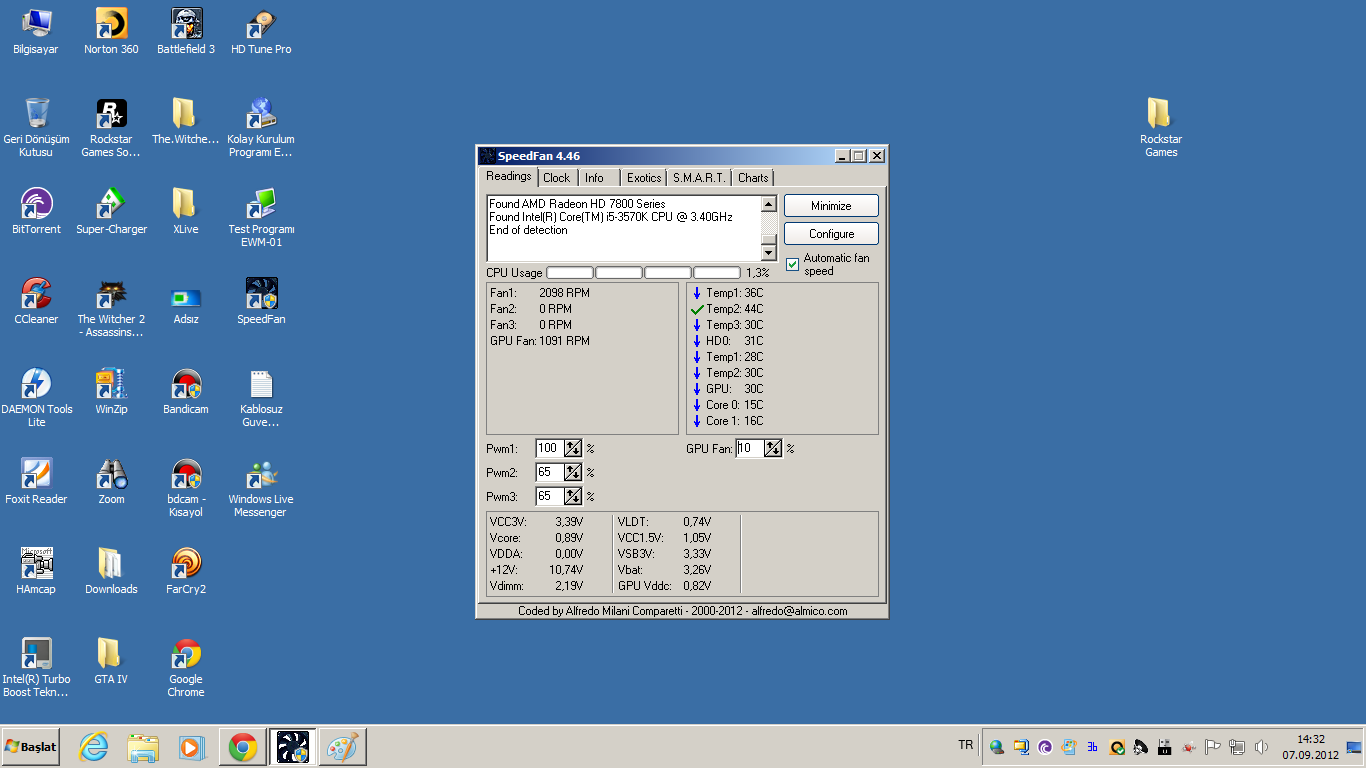Open Windows Explorer from the taskbar
The width and height of the screenshot is (1366, 768).
(x=143, y=747)
